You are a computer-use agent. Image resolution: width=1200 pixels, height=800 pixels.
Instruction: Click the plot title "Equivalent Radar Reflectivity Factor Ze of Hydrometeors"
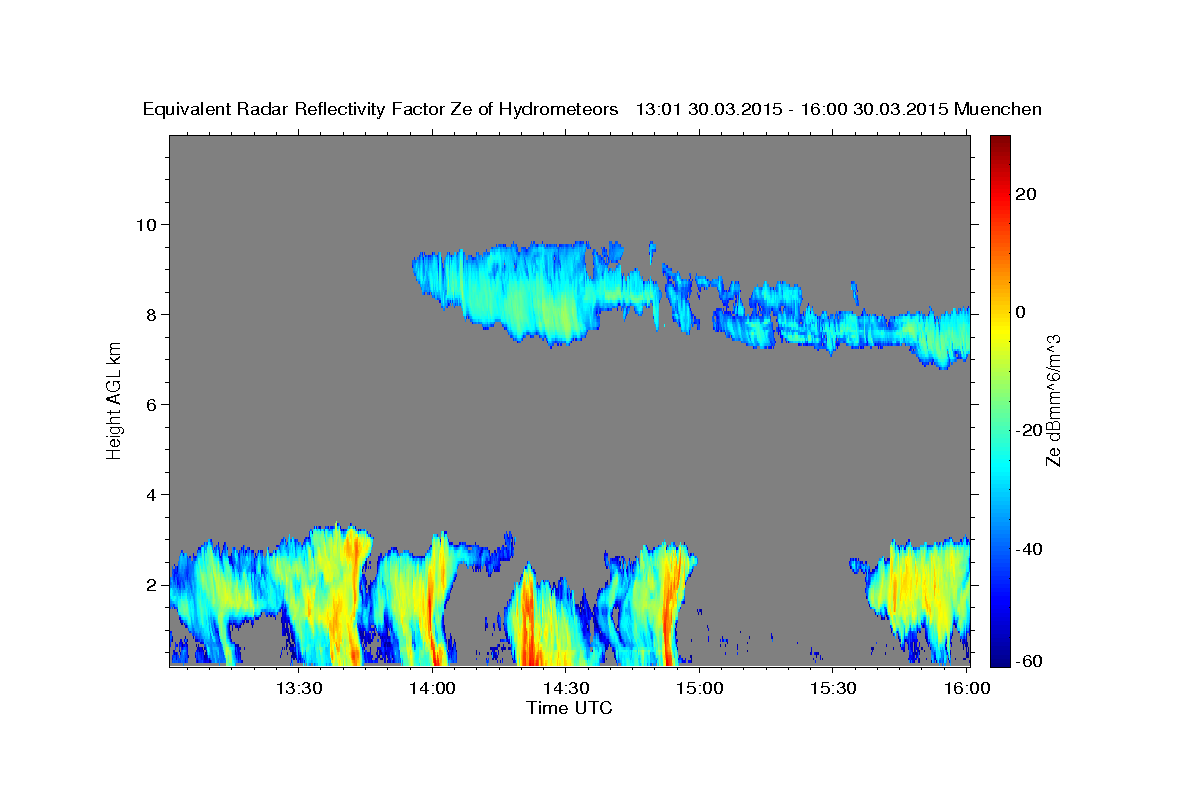click(x=381, y=110)
